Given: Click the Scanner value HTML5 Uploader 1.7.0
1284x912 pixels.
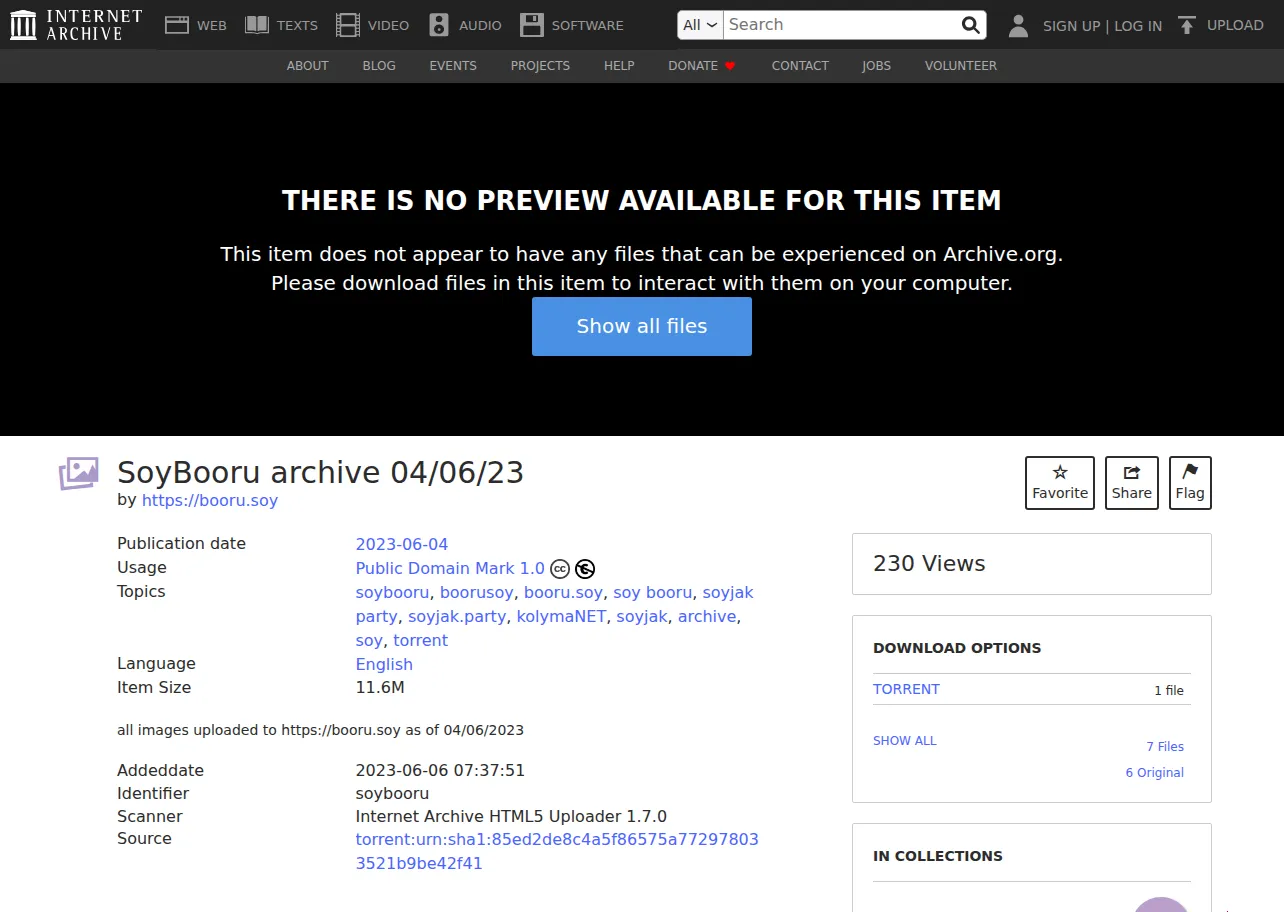Looking at the screenshot, I should [x=511, y=817].
